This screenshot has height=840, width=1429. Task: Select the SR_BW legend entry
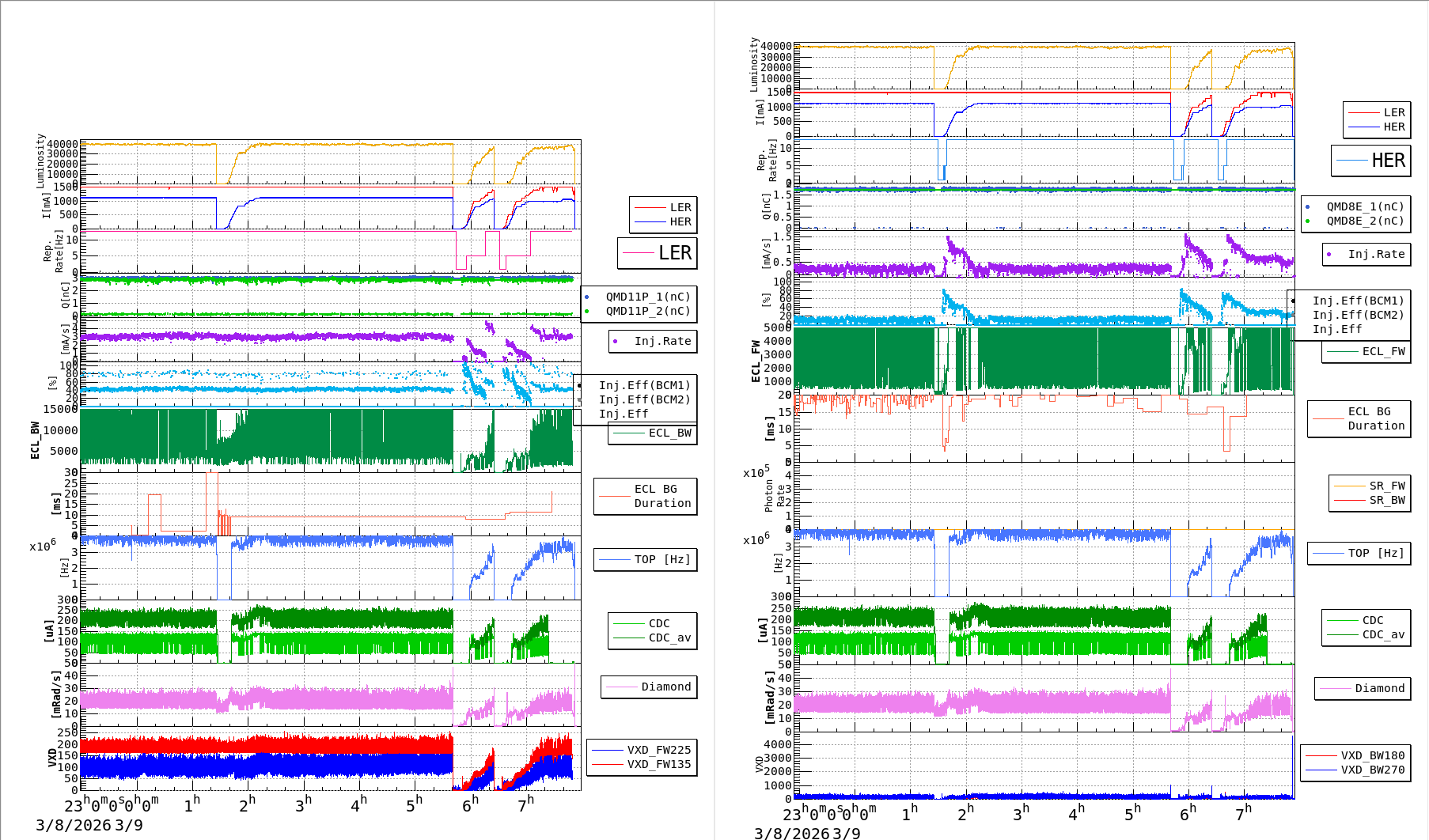1386,500
